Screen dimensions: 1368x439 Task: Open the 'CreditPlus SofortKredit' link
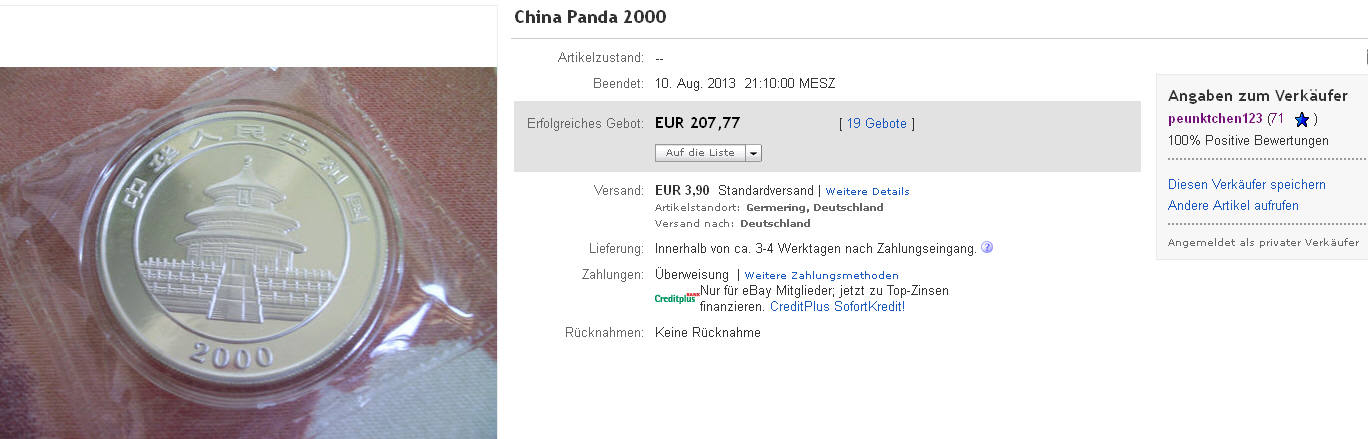[837, 306]
